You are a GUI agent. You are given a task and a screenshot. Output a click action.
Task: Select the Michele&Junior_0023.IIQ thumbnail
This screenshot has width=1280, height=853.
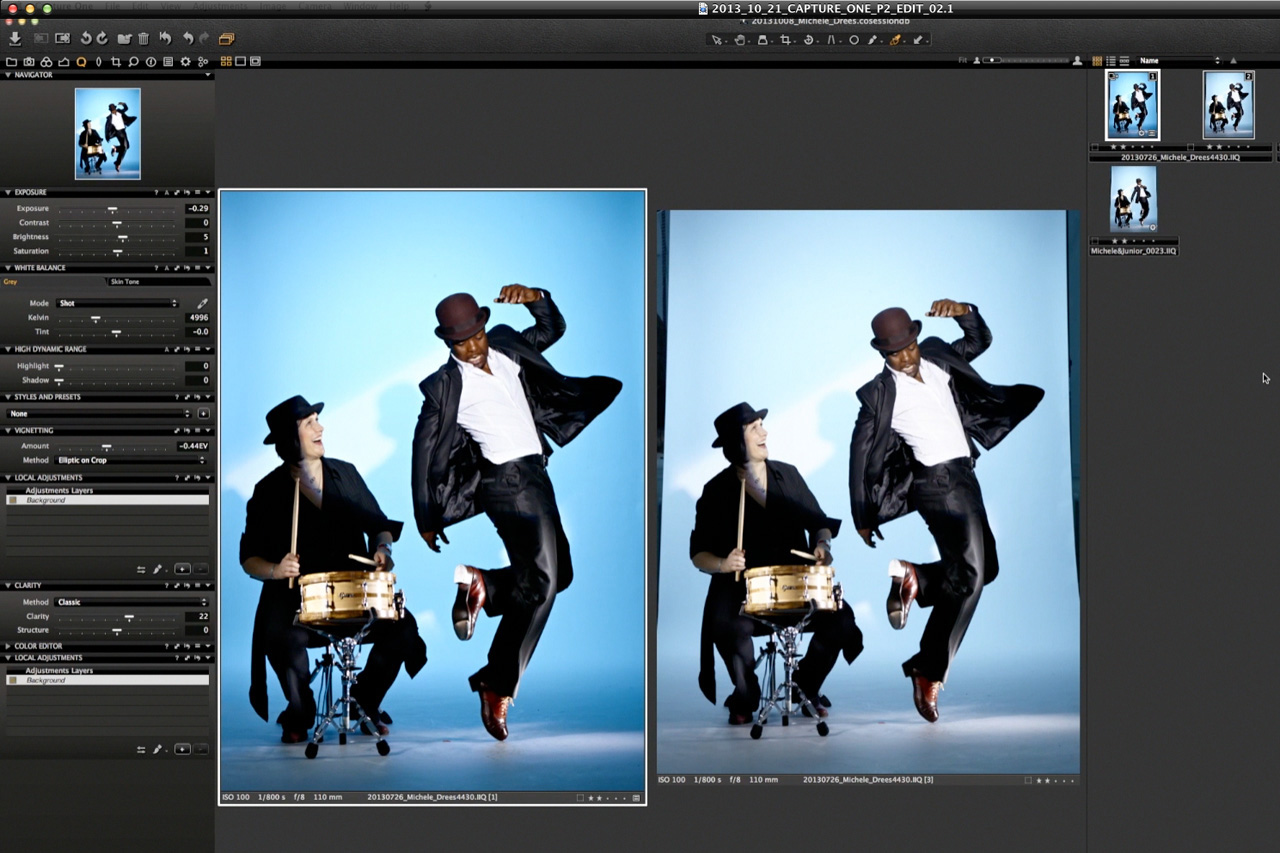1133,198
